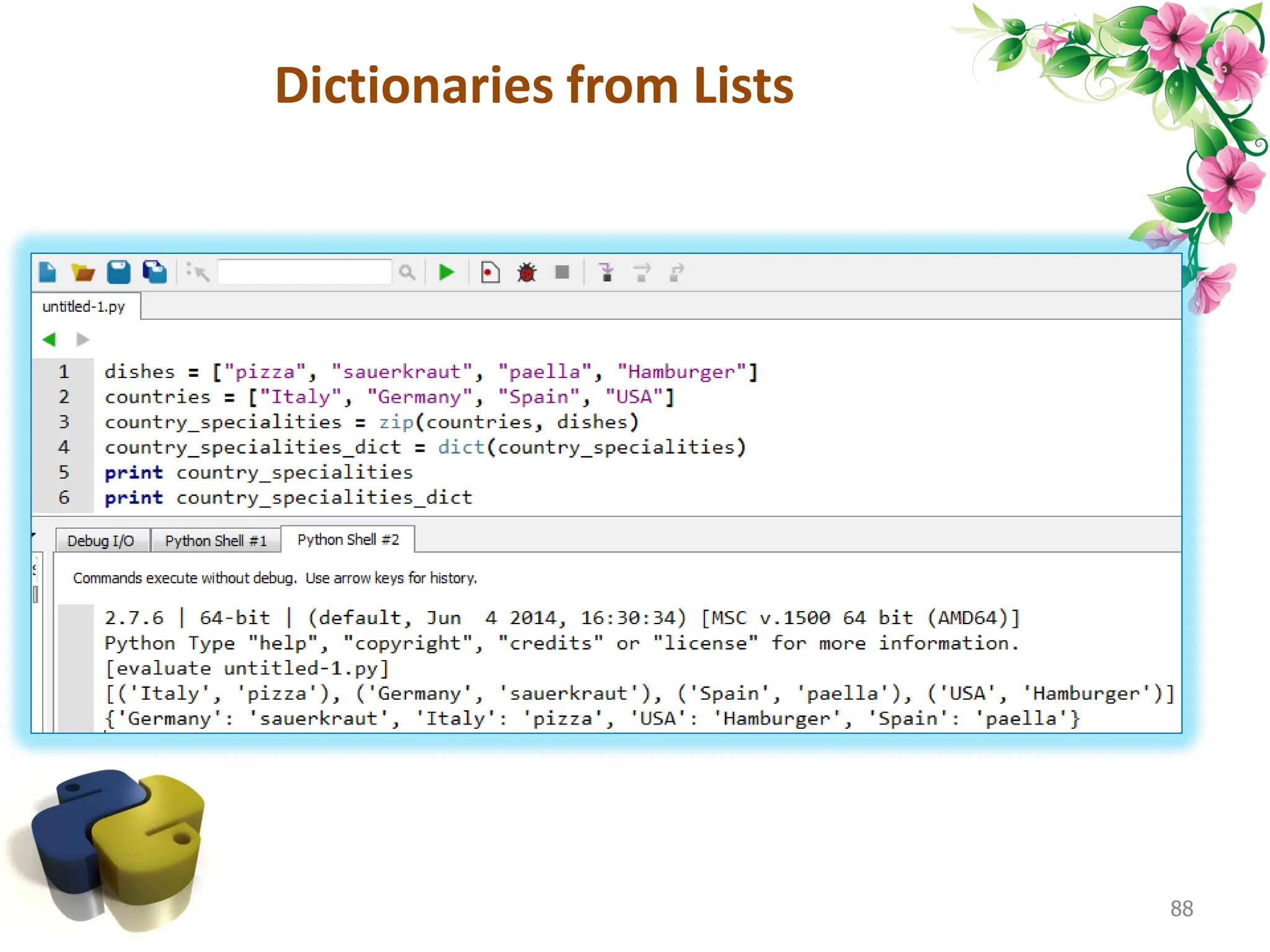Navigate back with the green left arrow
Screen dimensions: 1270x952
pos(50,340)
